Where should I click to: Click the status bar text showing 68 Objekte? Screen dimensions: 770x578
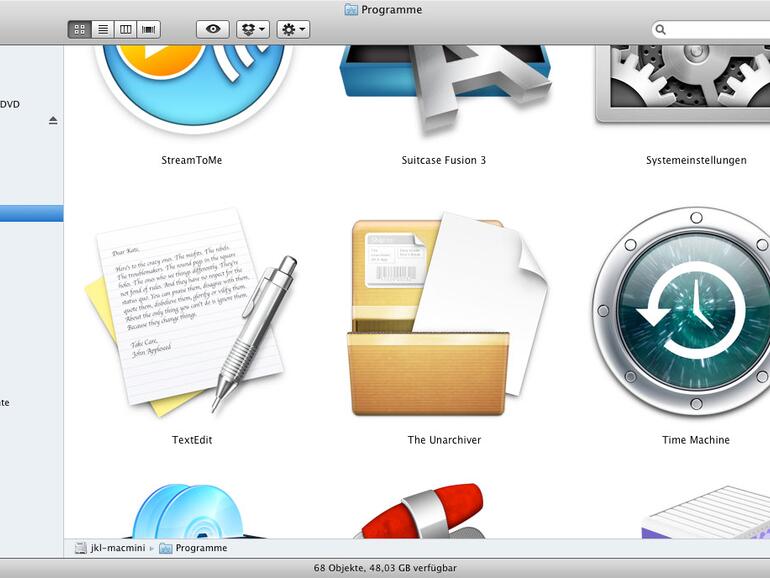point(385,568)
